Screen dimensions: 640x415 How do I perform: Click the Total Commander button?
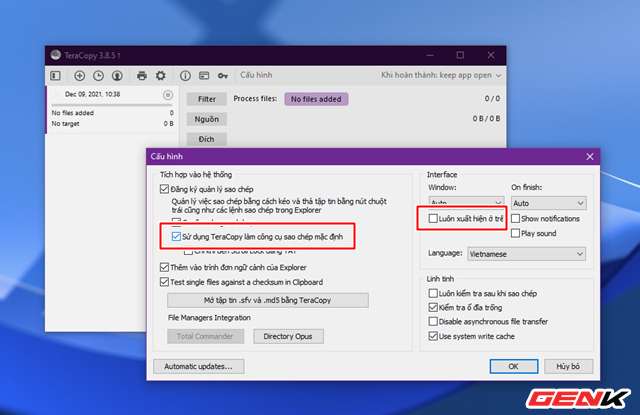click(x=205, y=336)
